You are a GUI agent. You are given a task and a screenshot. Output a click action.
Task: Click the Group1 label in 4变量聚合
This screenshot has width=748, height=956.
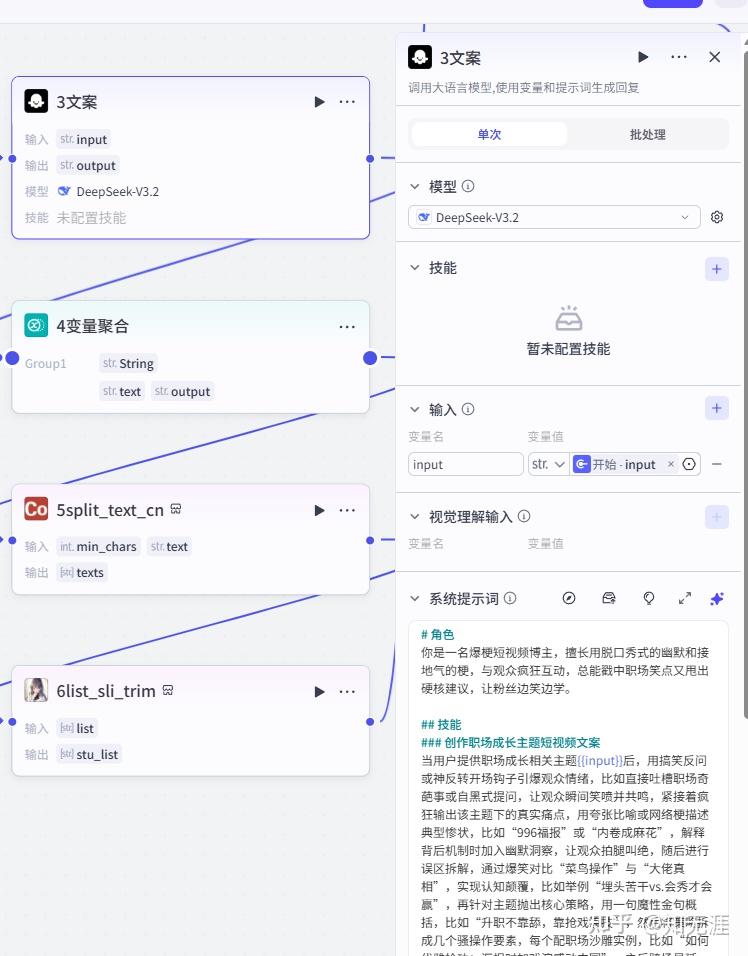pos(45,363)
